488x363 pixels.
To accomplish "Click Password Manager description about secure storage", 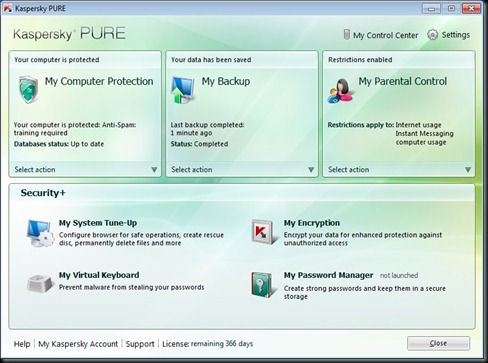I will pos(365,292).
